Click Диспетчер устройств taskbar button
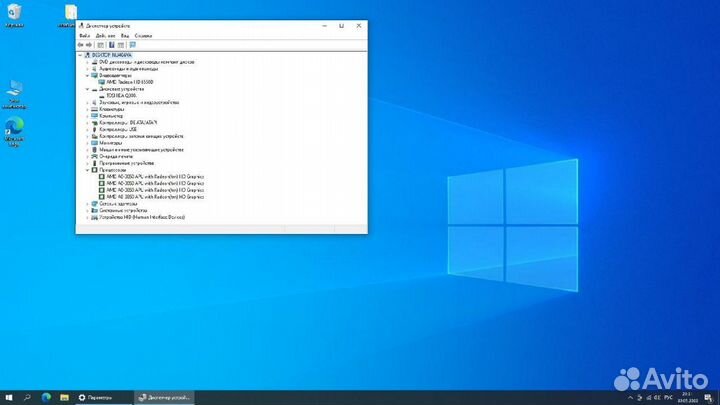The height and width of the screenshot is (405, 720). 164,398
